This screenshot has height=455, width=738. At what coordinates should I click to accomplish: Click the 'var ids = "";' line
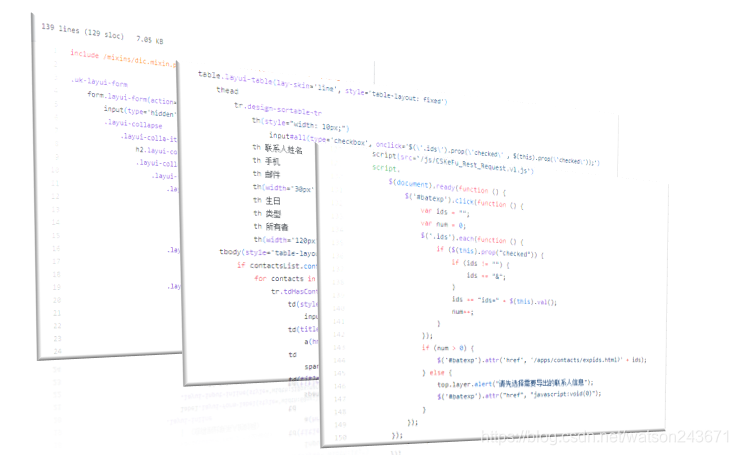(445, 212)
